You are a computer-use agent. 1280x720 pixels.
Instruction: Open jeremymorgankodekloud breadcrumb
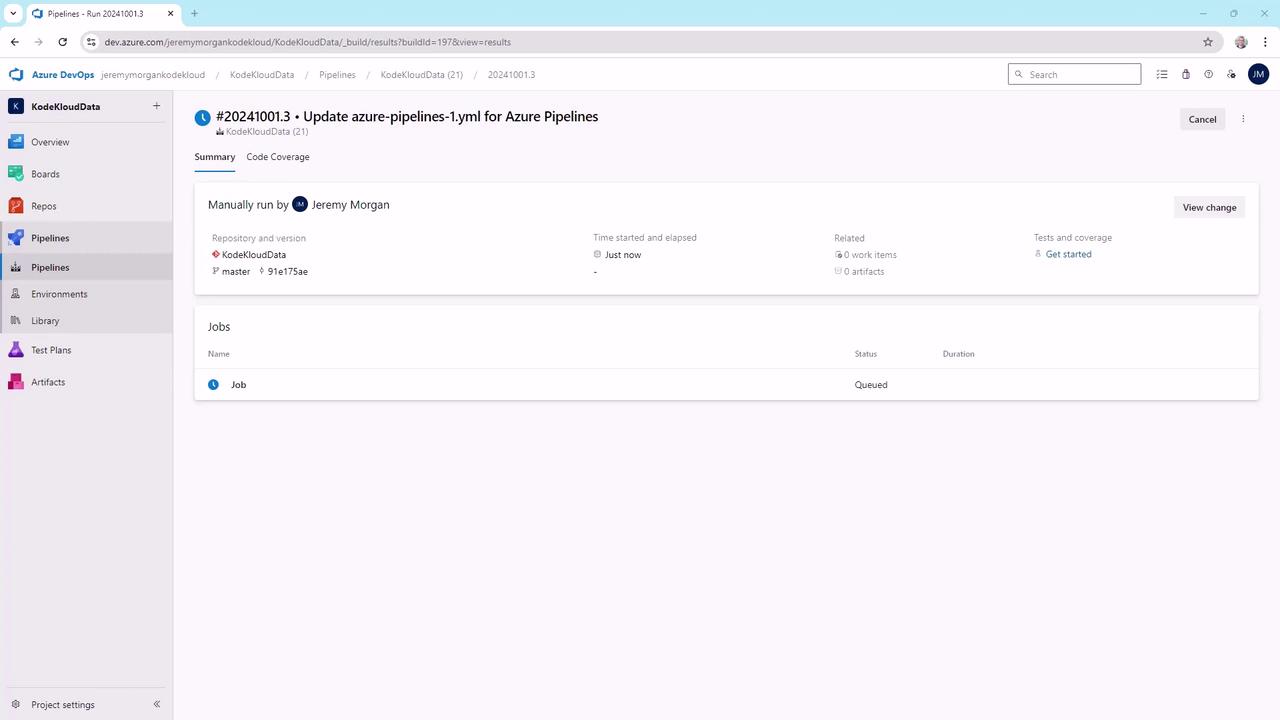pyautogui.click(x=153, y=75)
